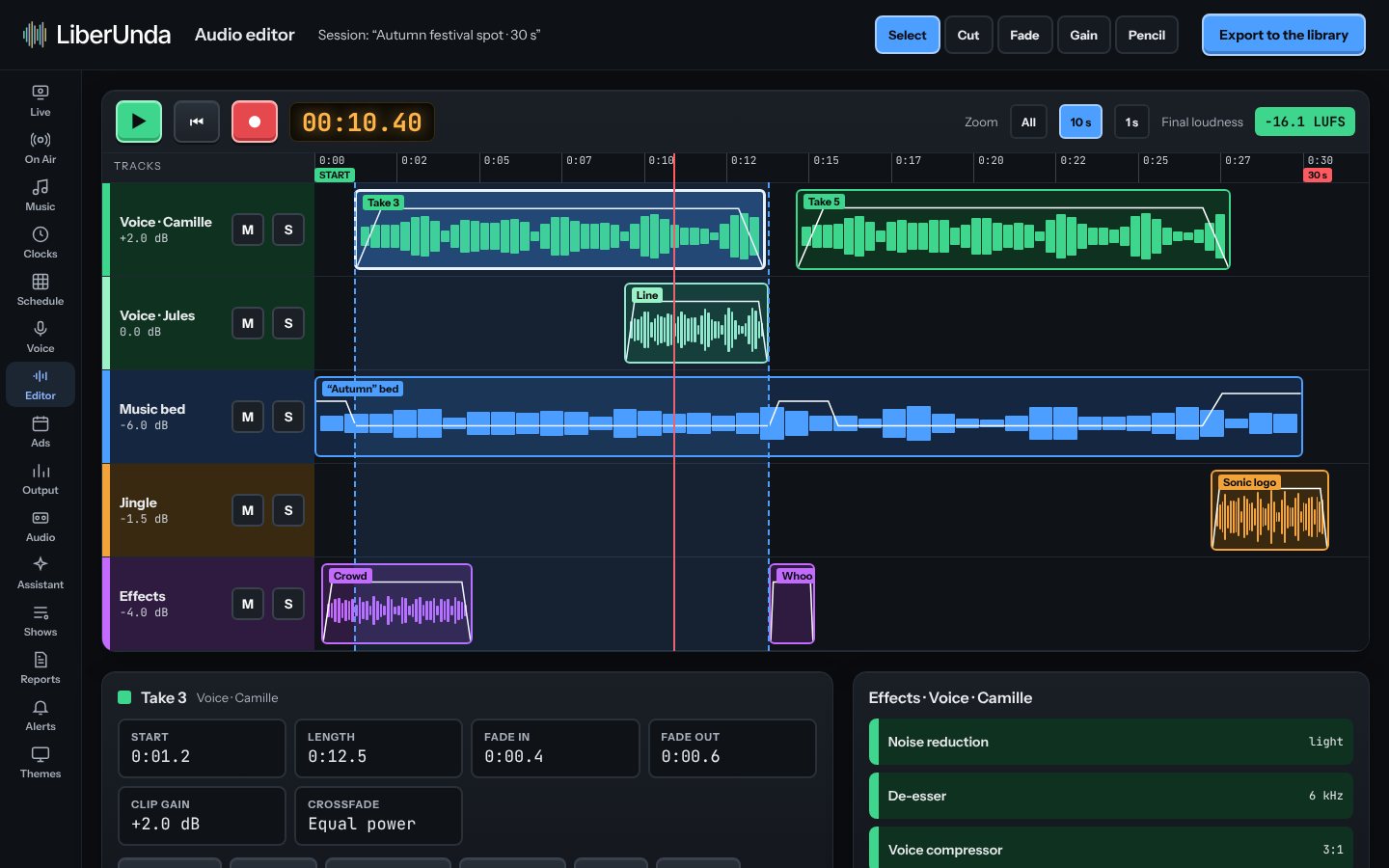Start recording with the red record button
This screenshot has height=868, width=1389.
tap(255, 122)
